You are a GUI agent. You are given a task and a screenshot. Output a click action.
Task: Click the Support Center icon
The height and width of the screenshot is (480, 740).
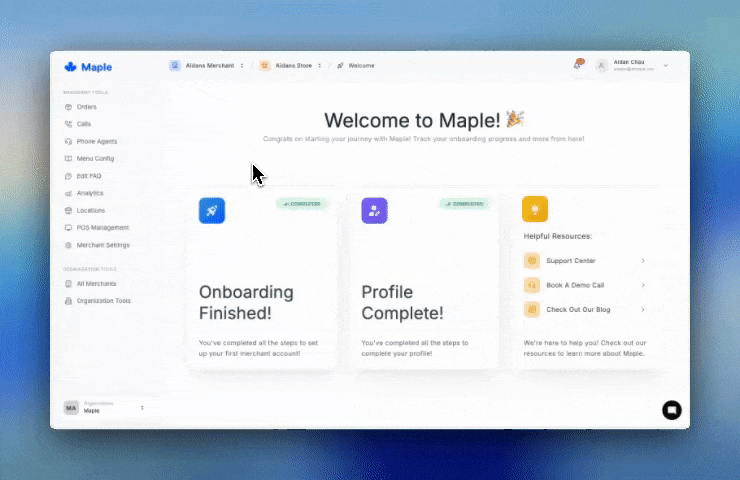pos(532,261)
